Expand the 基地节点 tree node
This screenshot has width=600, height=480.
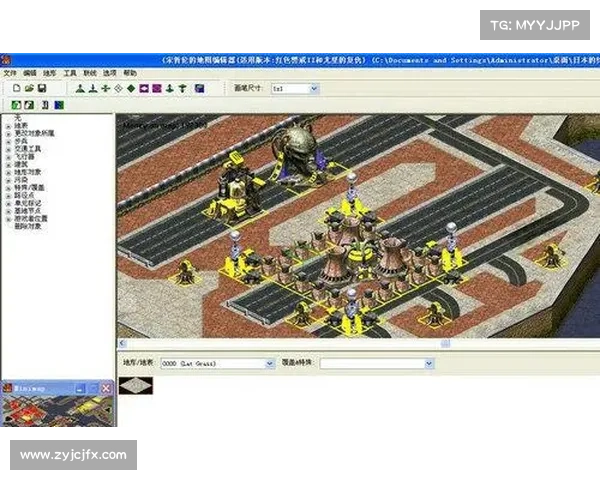pyautogui.click(x=8, y=211)
